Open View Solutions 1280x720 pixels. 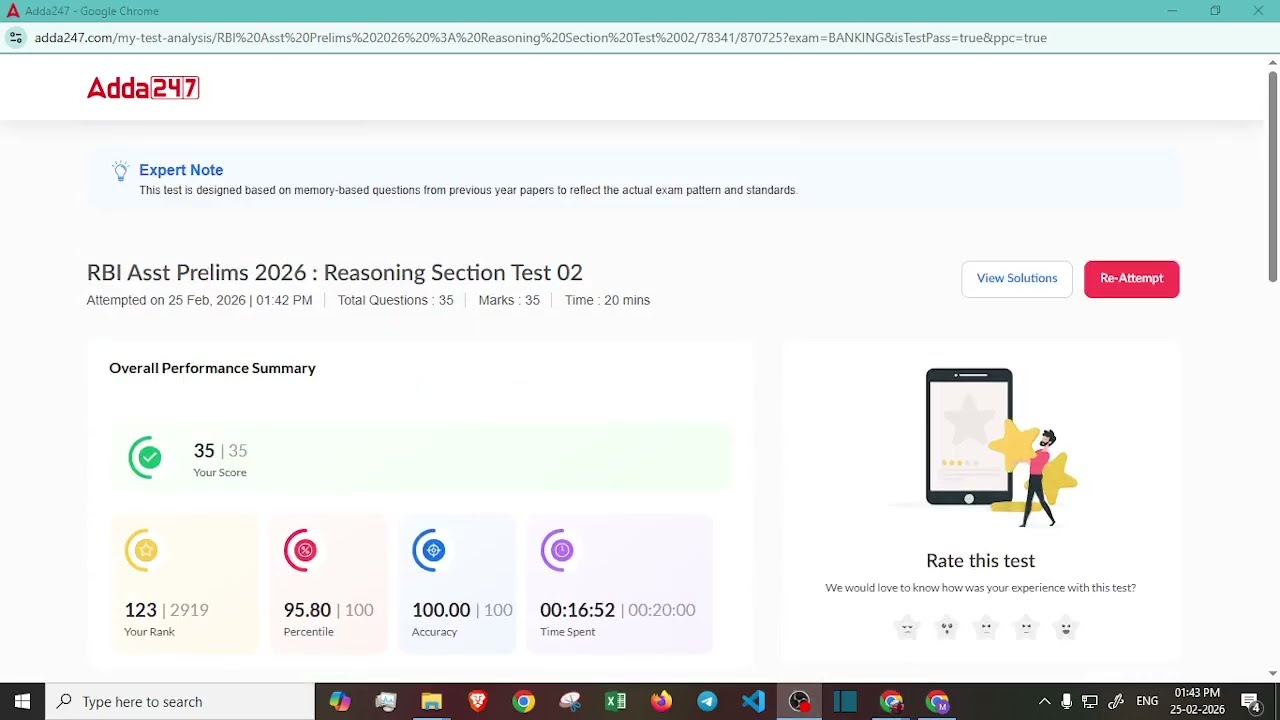[x=1017, y=279]
